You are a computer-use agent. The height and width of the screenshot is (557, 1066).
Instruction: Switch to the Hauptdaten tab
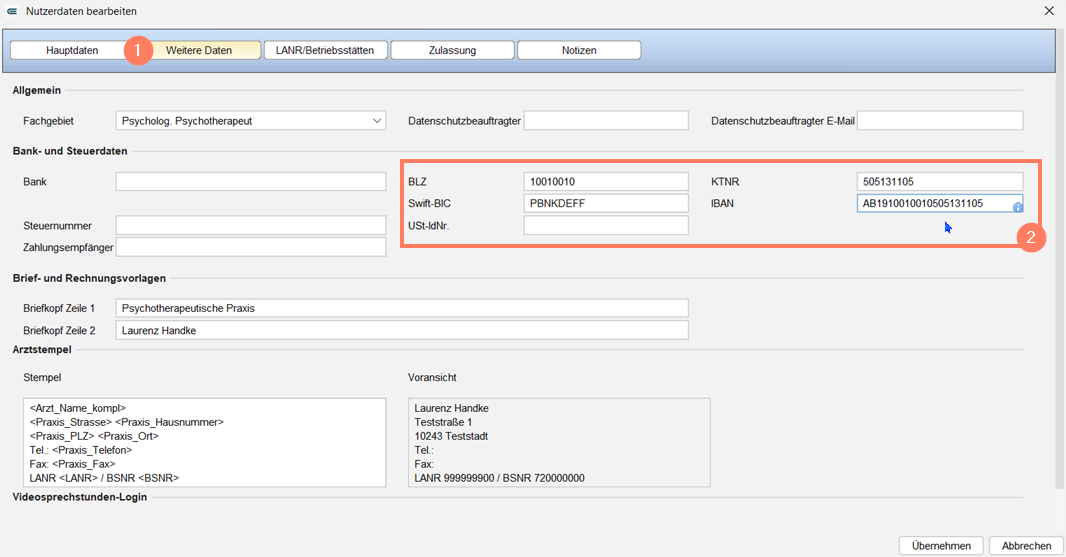click(72, 50)
